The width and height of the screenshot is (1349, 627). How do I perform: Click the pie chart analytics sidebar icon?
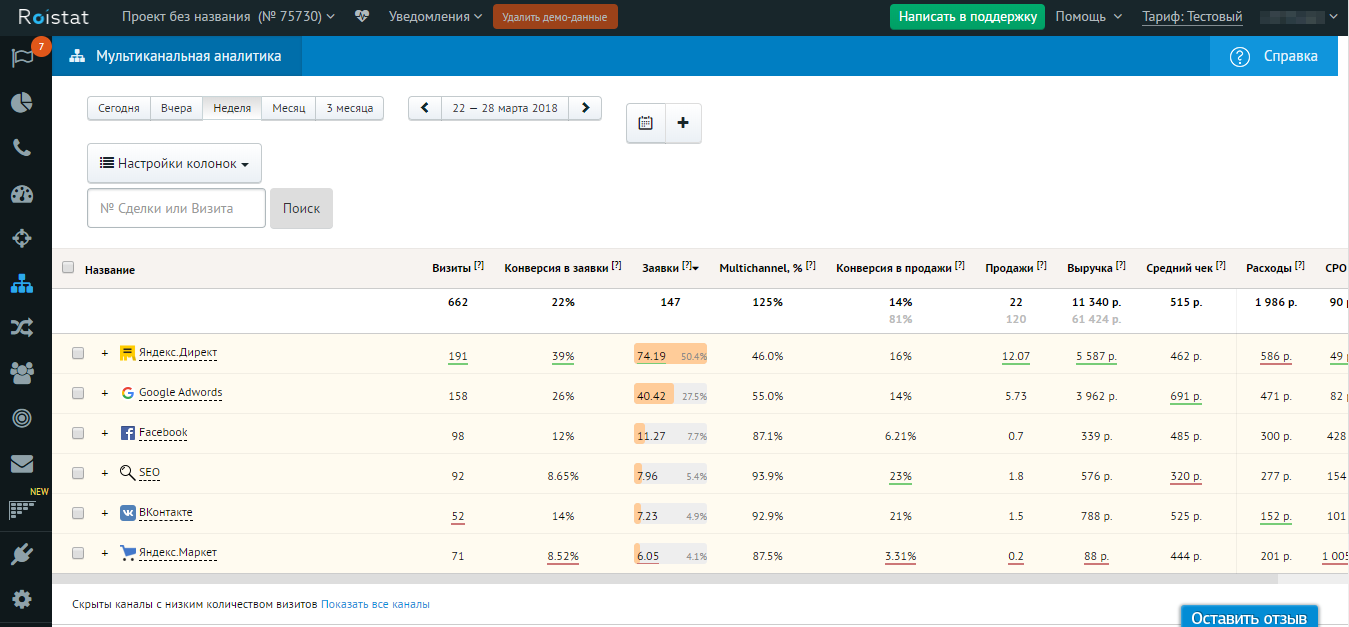click(x=22, y=103)
